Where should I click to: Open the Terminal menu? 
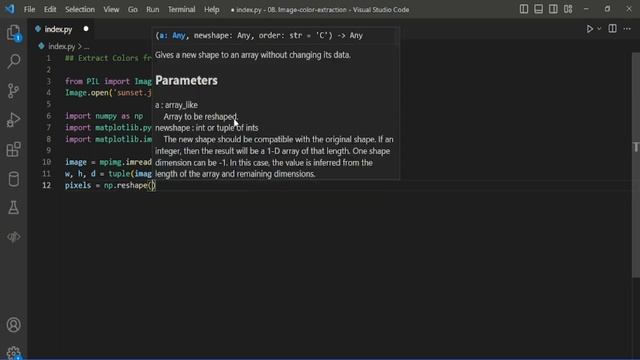pyautogui.click(x=181, y=9)
